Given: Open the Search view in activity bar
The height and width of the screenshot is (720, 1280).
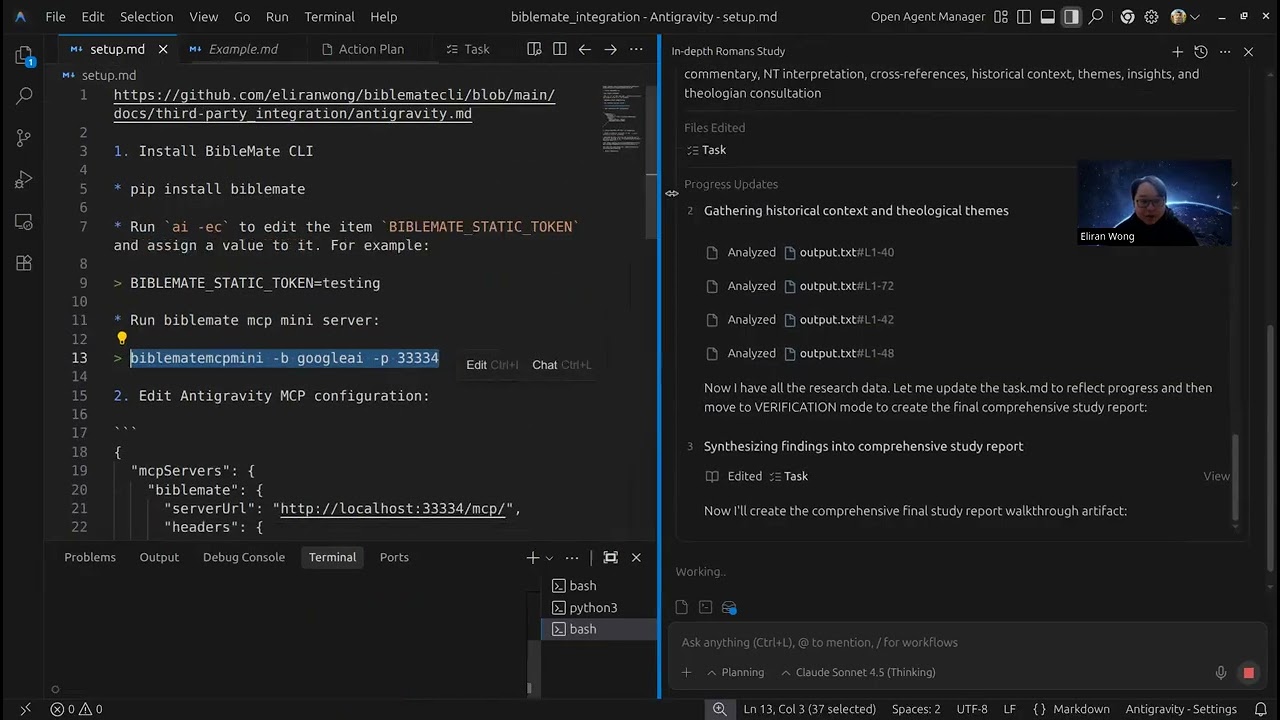Looking at the screenshot, I should point(24,96).
